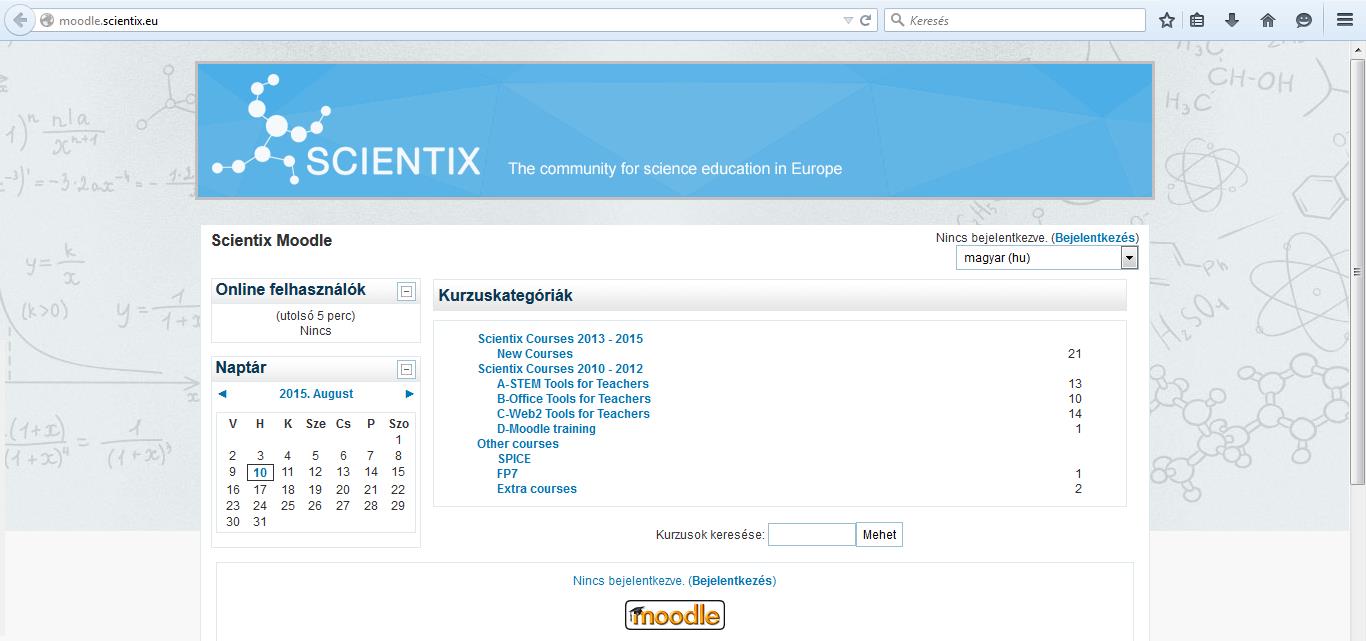Screen dimensions: 1366x641
Task: Open the Firefox hamburger menu
Action: click(1345, 20)
